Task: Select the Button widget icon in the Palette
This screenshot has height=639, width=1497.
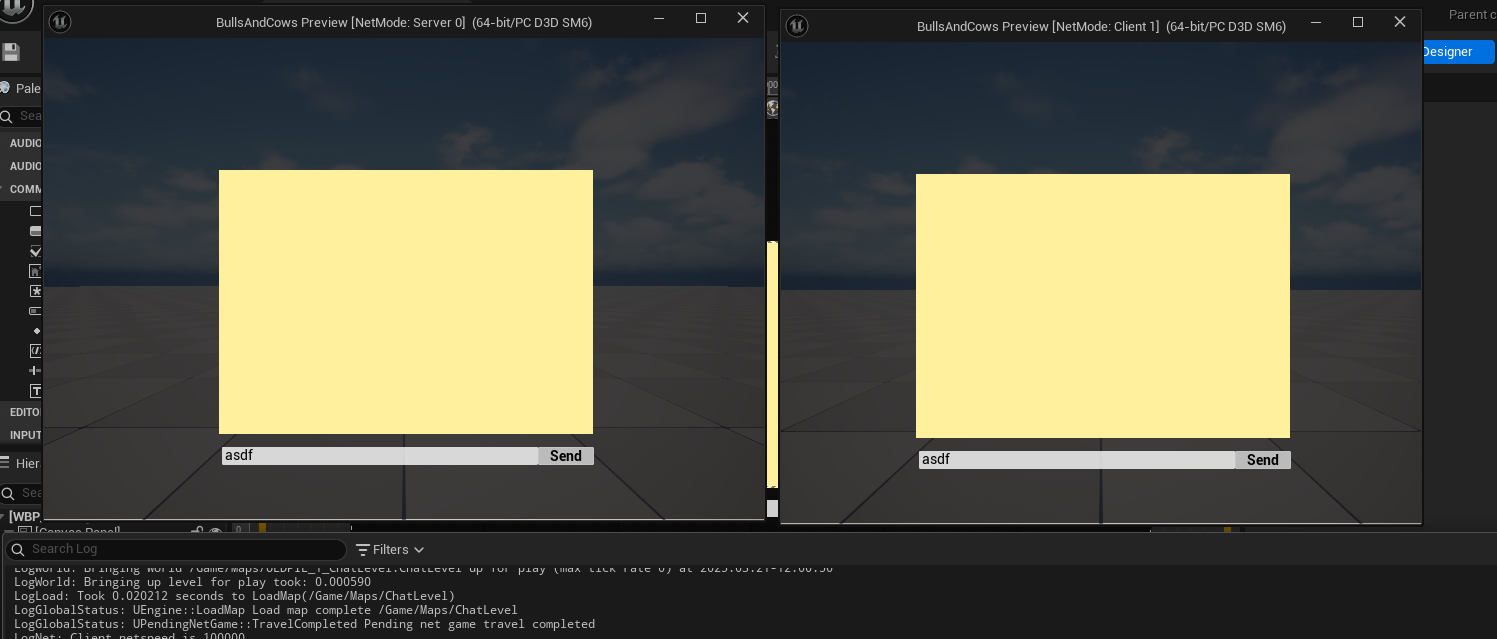Action: point(36,231)
